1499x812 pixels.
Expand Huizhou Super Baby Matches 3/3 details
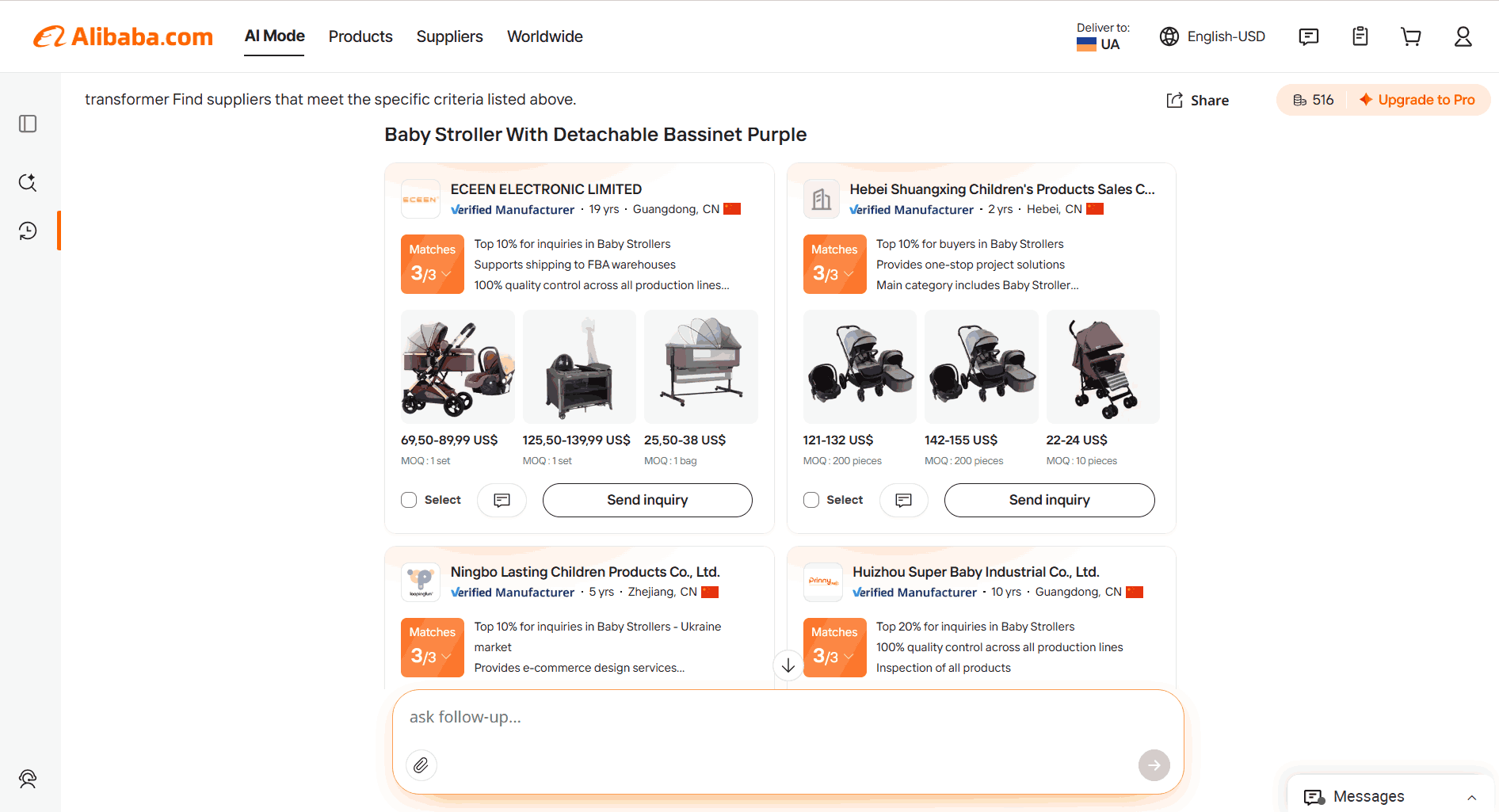click(x=834, y=647)
